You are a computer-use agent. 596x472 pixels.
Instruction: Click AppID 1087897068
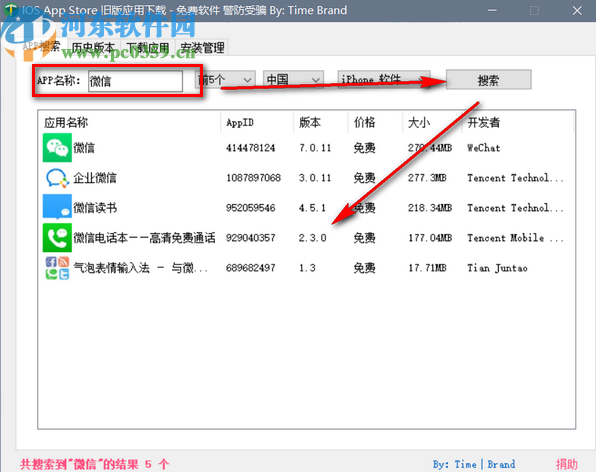[254, 177]
